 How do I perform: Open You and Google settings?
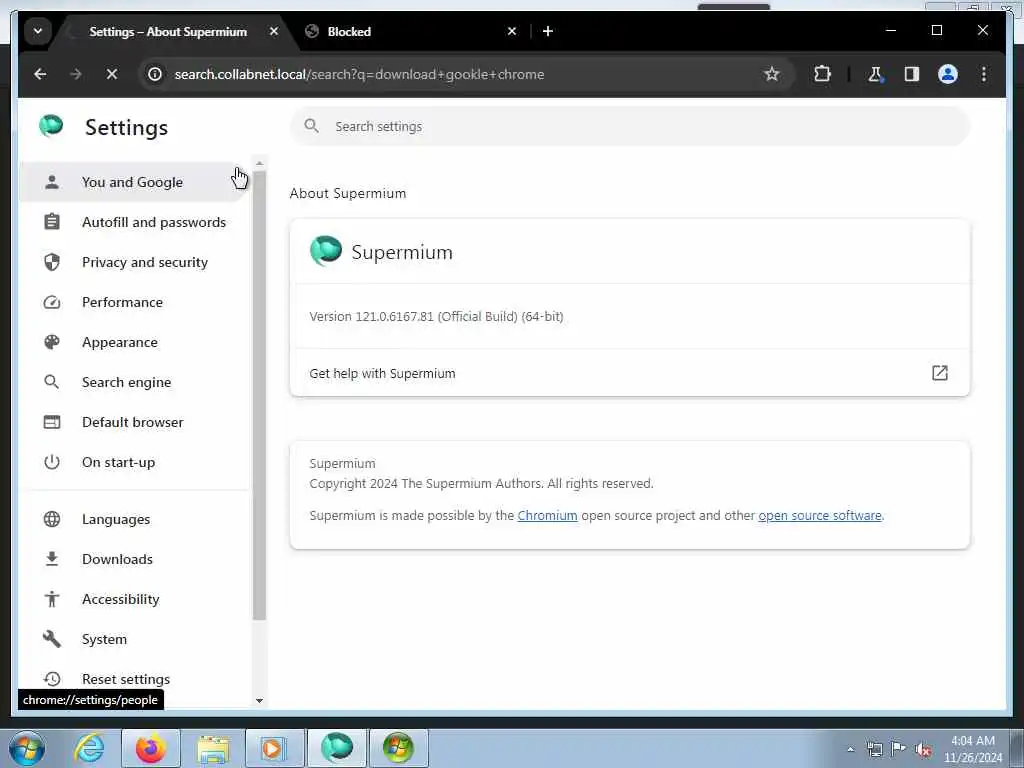point(136,182)
